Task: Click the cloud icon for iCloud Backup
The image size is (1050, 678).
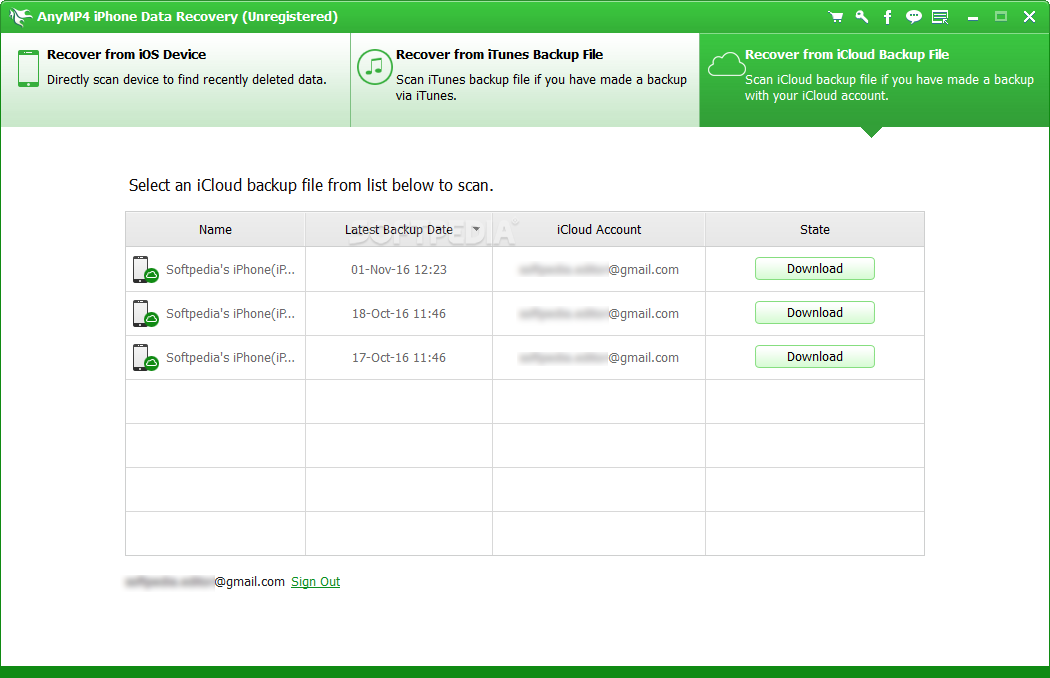Action: [726, 65]
